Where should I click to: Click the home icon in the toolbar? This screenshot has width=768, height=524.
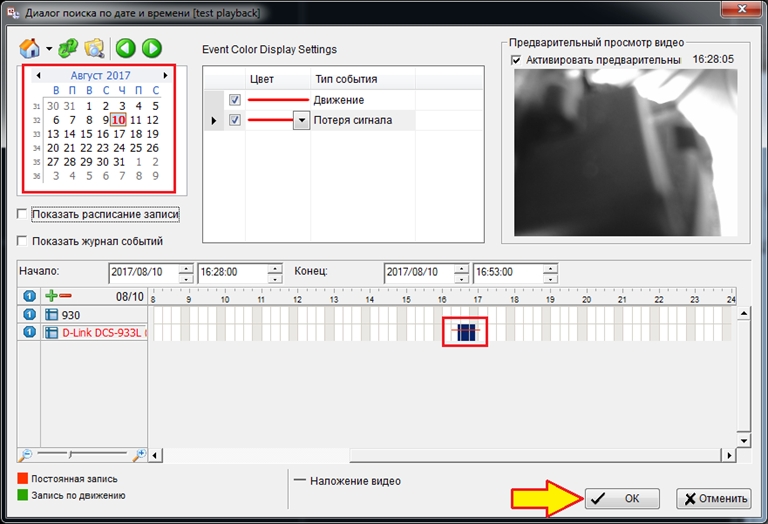coord(31,48)
